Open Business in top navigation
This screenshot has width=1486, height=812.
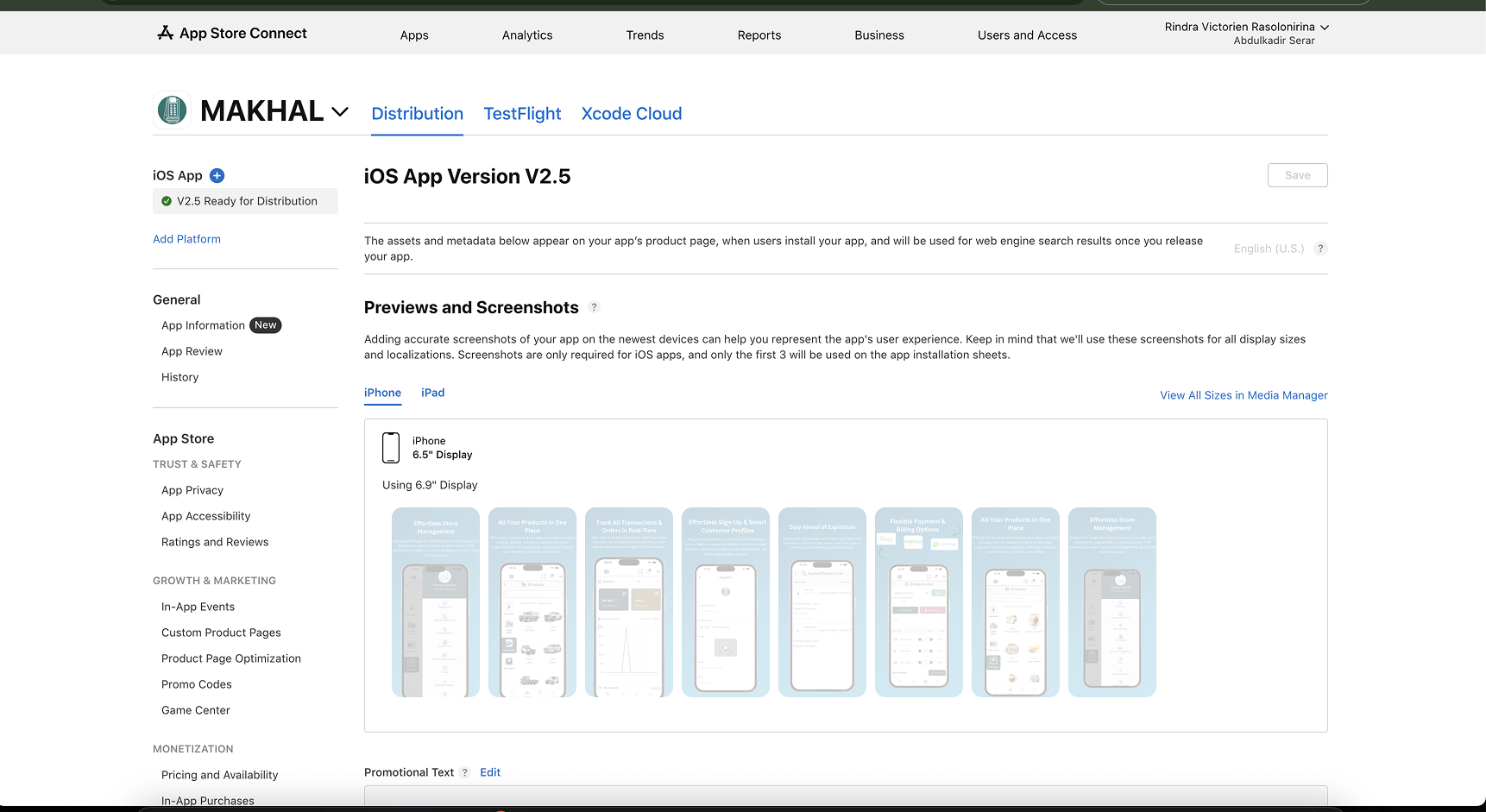[879, 35]
